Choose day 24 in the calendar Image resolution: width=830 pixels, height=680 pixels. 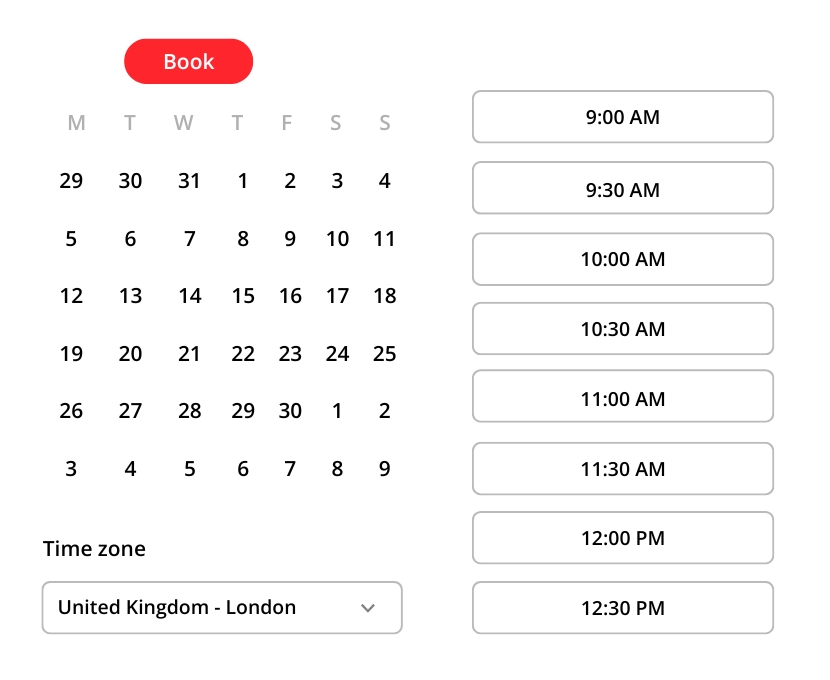pos(338,354)
